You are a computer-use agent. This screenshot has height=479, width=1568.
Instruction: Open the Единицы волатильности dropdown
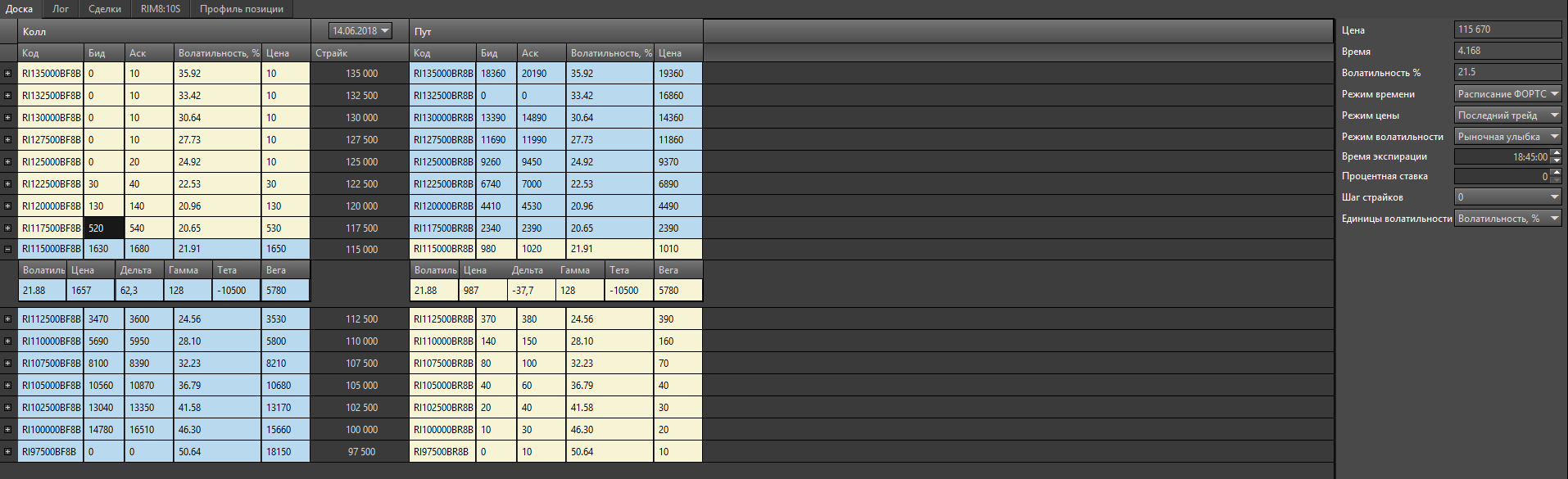coord(1507,219)
